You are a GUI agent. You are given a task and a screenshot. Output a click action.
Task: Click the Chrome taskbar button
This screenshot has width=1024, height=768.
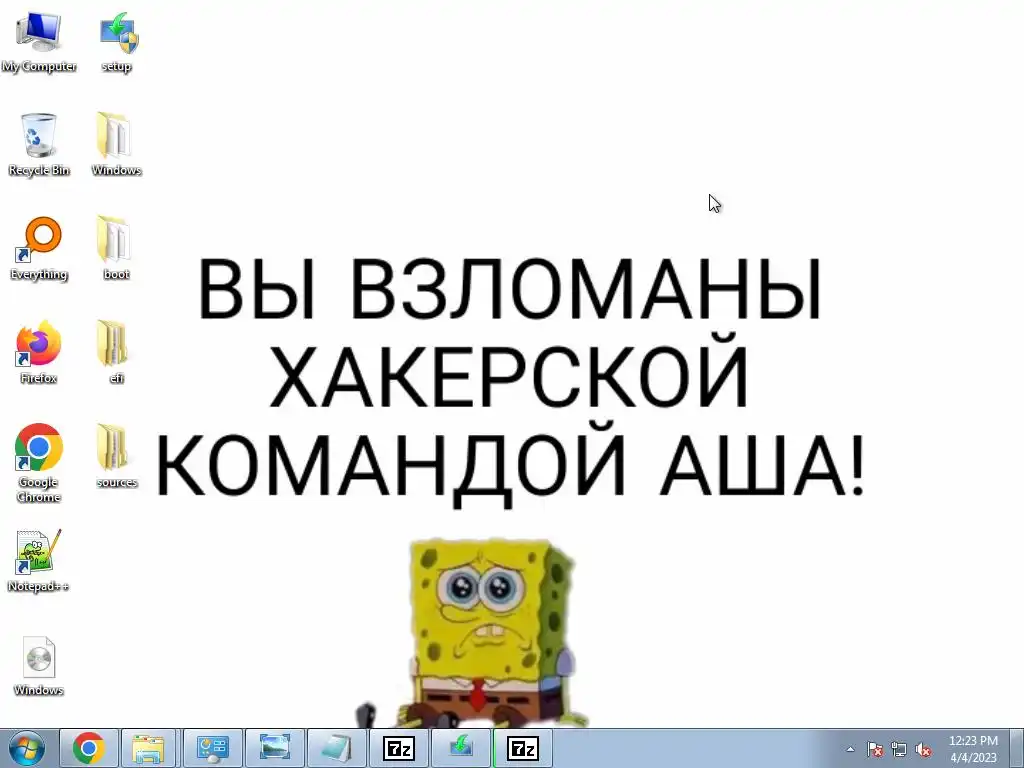click(x=89, y=748)
